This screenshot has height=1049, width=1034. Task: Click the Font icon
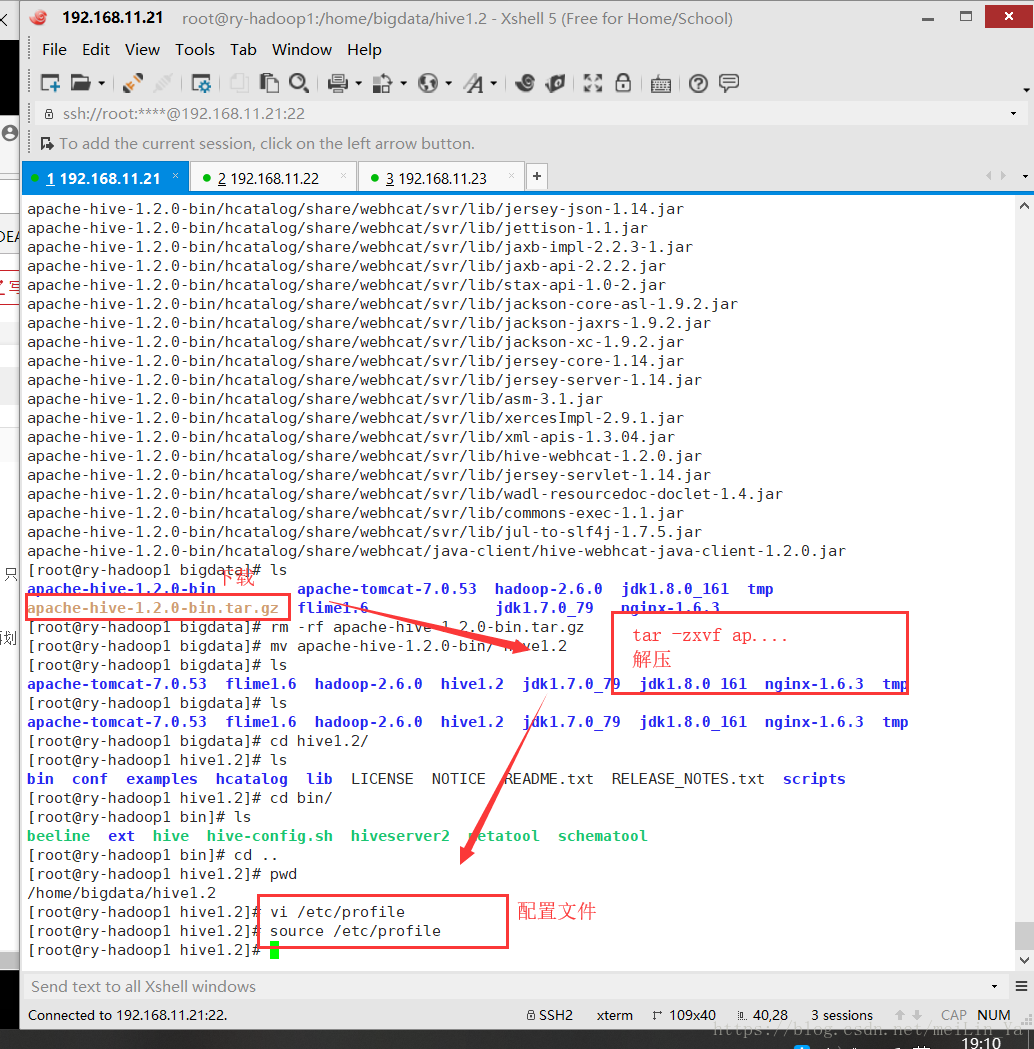click(474, 84)
